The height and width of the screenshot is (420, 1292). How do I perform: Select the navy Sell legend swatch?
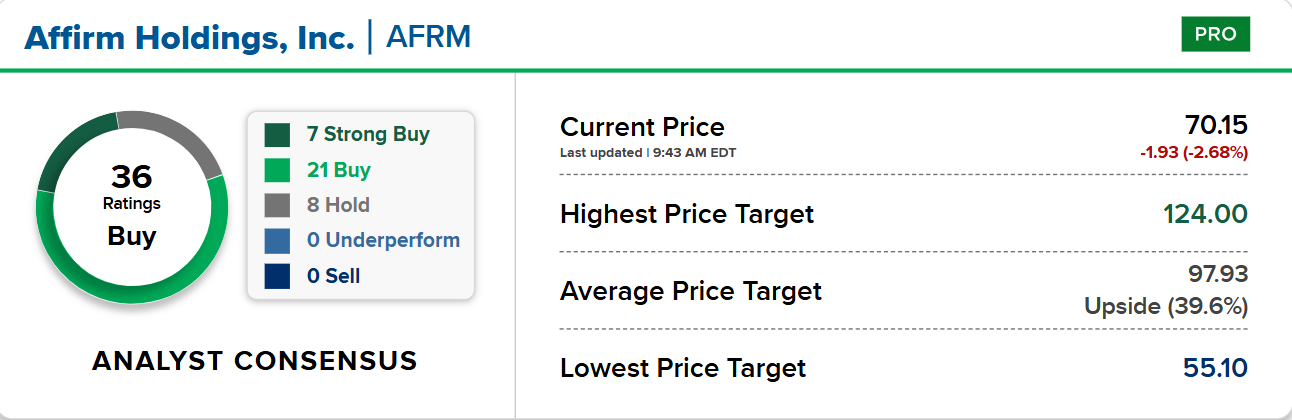coord(277,276)
